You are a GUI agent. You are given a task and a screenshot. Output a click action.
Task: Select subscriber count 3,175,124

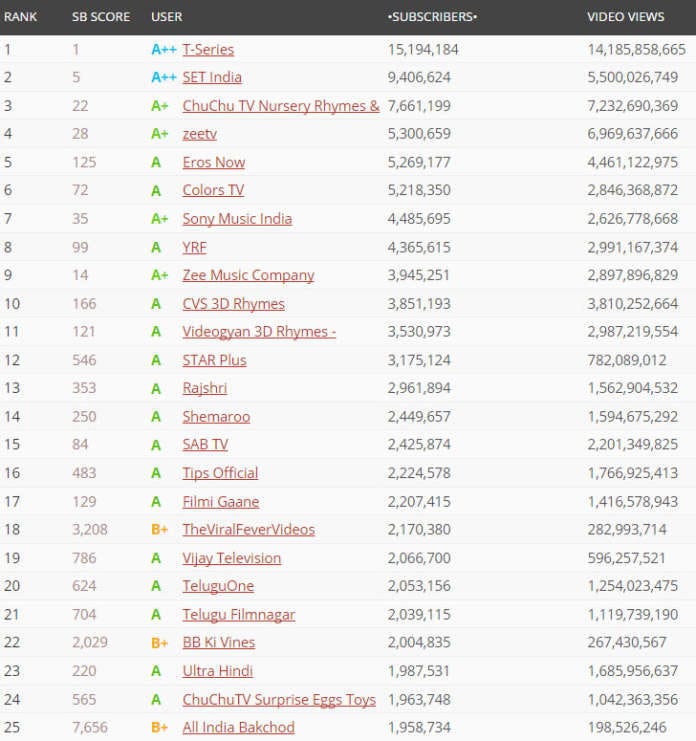pos(419,360)
